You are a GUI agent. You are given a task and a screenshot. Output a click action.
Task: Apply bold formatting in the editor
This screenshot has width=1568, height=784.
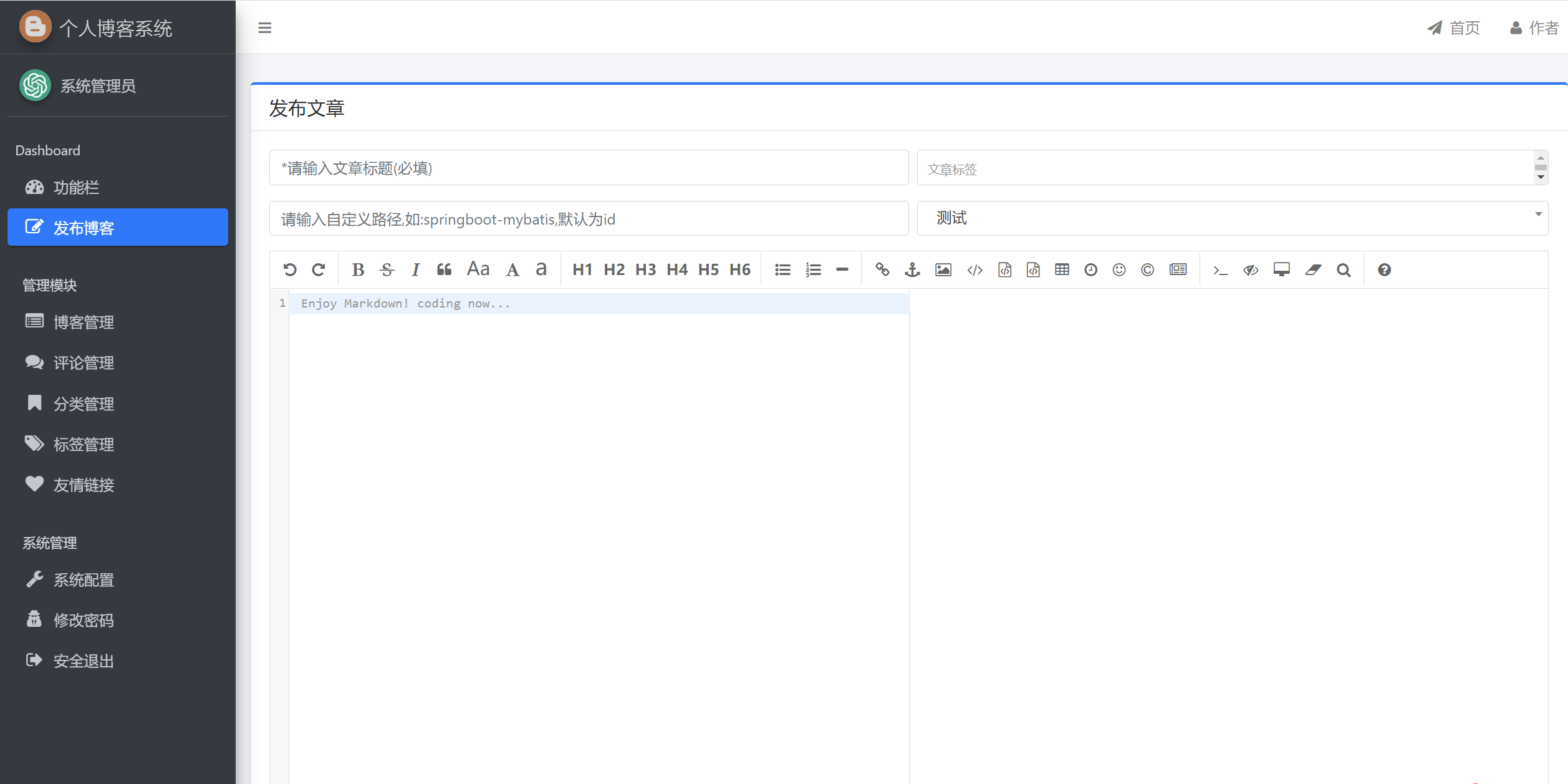[358, 269]
